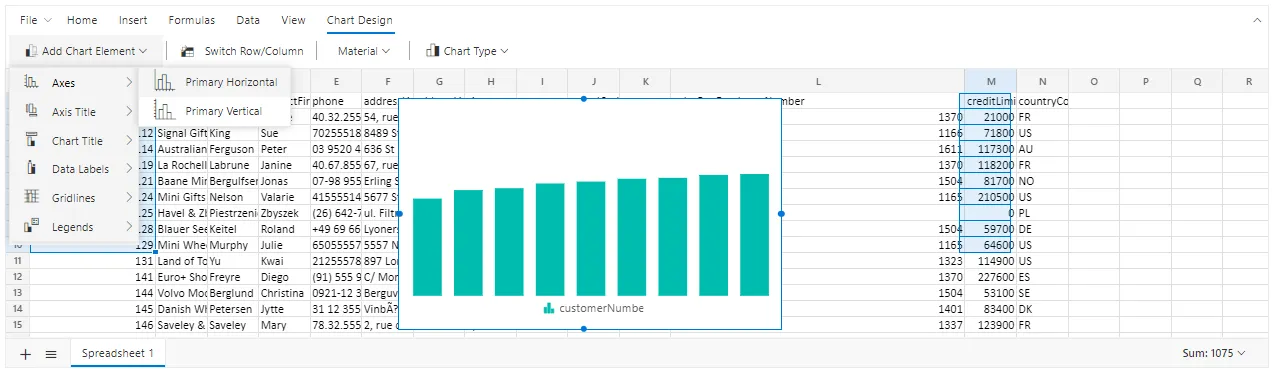Switch to the Insert tab
Screen dimensions: 1272x370
tap(133, 20)
